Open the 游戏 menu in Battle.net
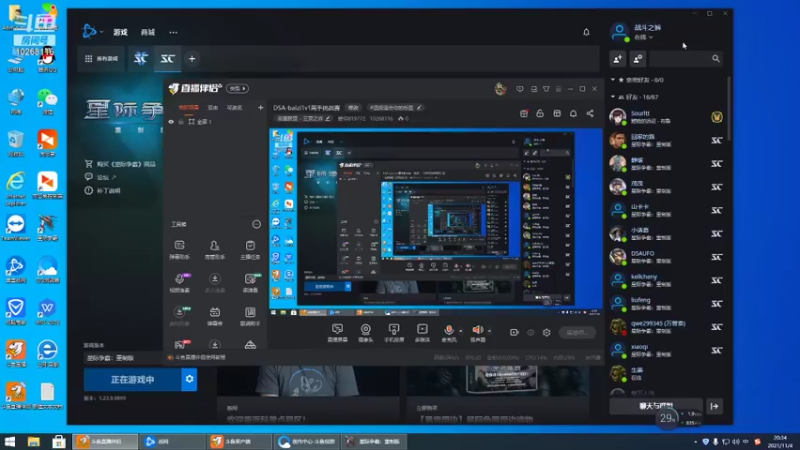This screenshot has height=450, width=800. click(120, 32)
